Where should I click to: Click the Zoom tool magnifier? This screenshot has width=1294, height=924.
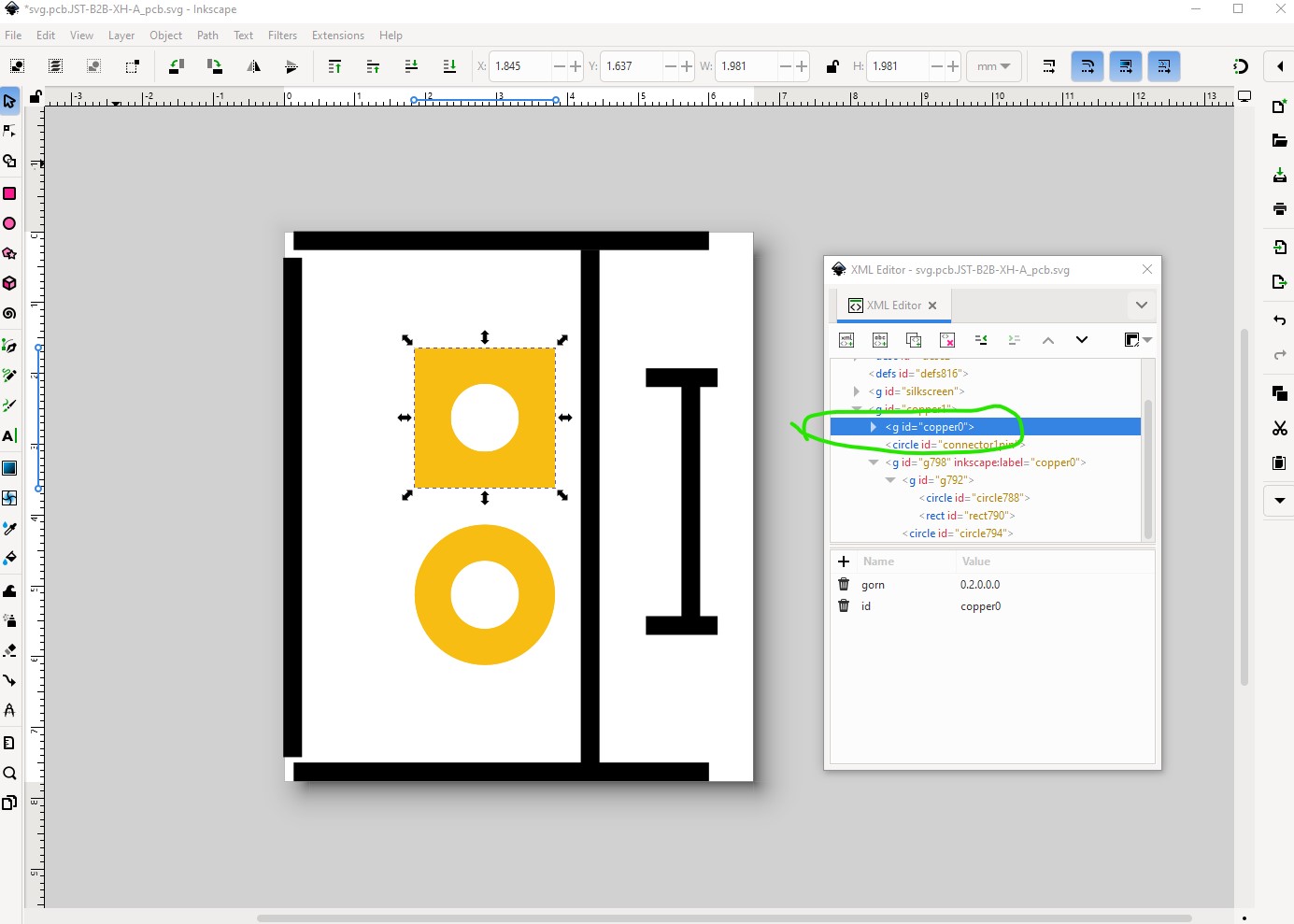(9, 774)
